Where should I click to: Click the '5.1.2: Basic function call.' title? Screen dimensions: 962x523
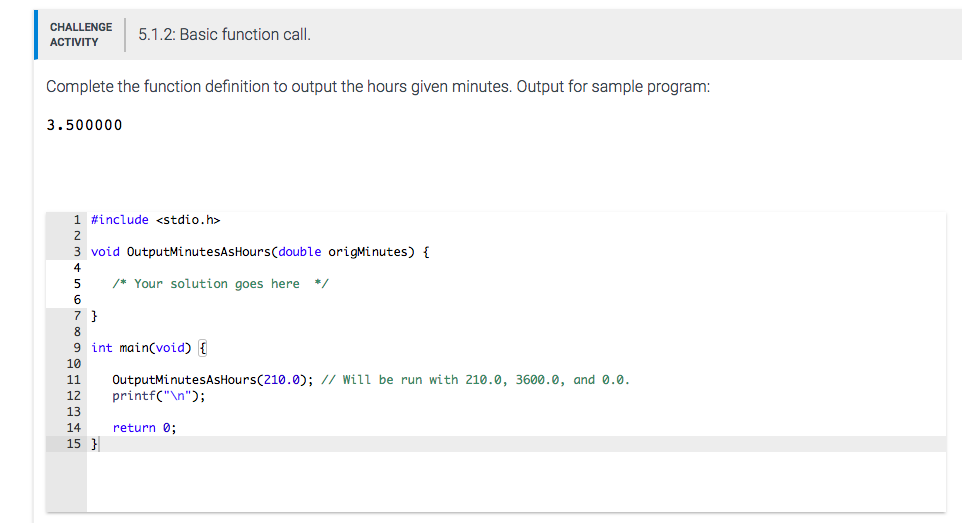pos(225,34)
